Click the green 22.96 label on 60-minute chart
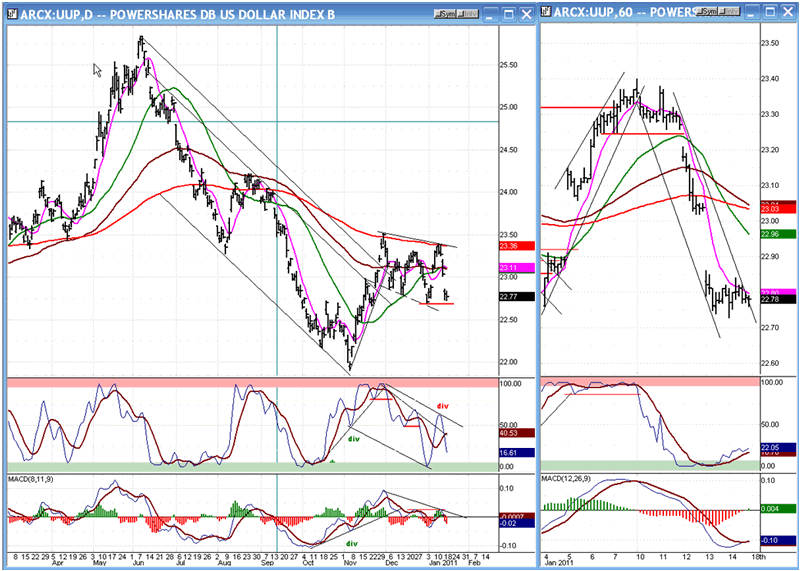The image size is (800, 571). click(779, 234)
